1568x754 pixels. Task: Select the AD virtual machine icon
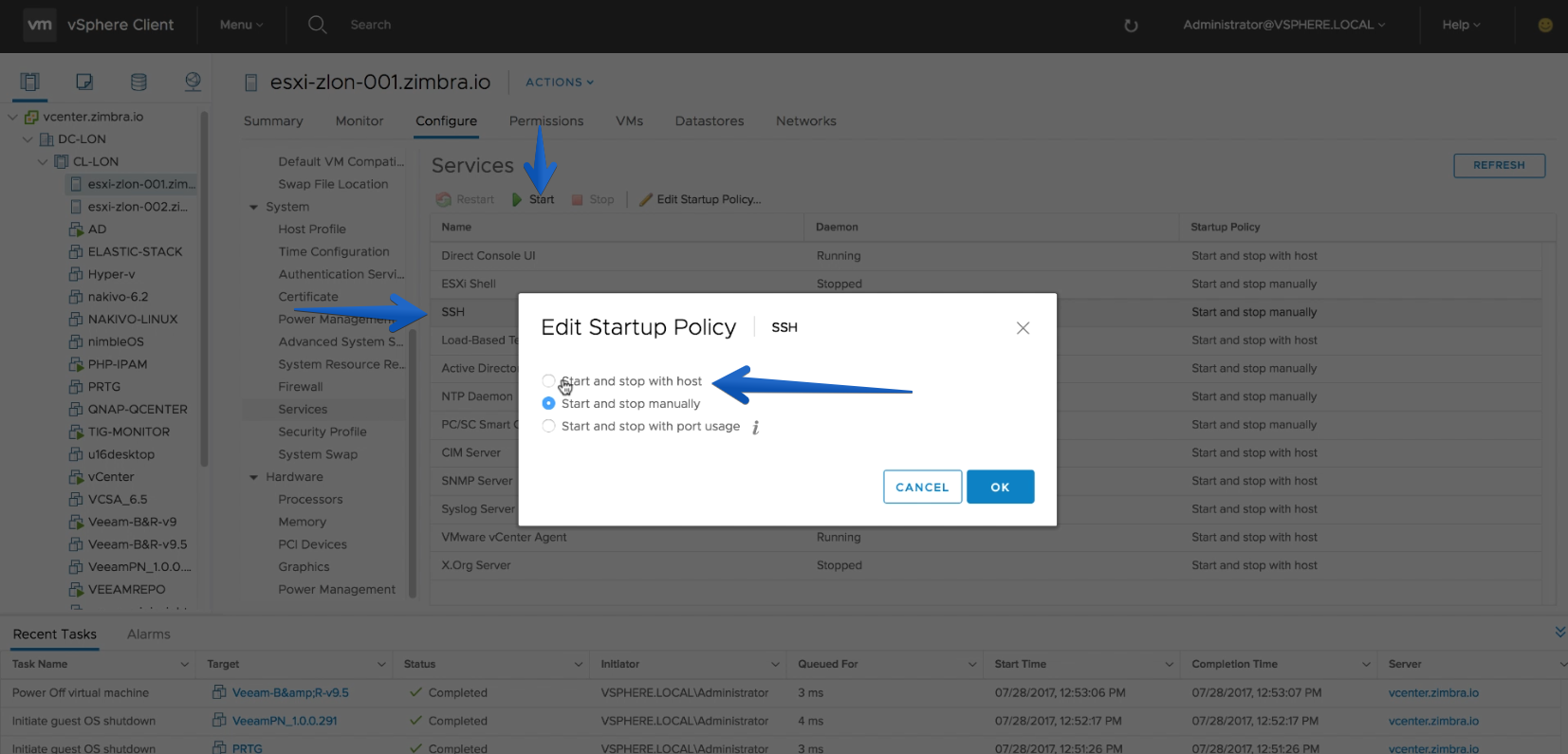(76, 230)
